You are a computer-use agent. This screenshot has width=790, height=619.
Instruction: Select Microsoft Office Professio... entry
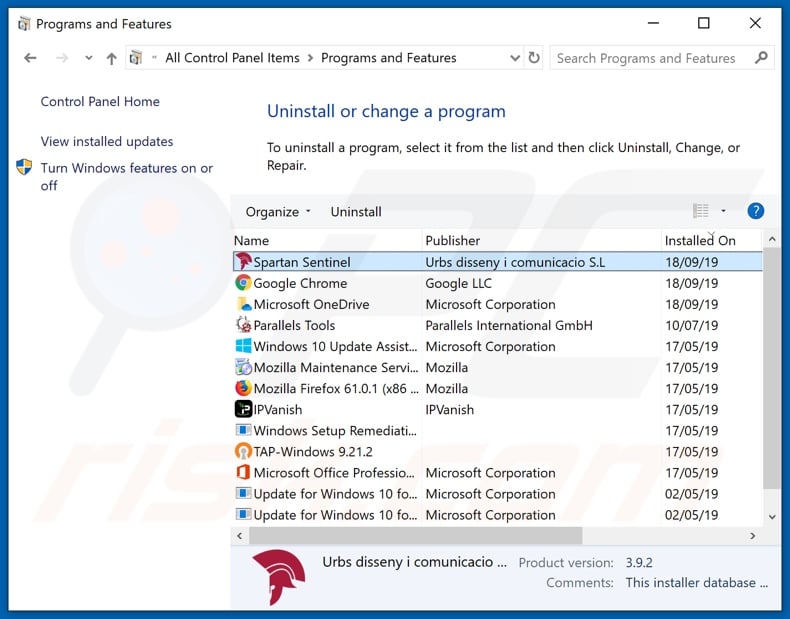point(334,473)
